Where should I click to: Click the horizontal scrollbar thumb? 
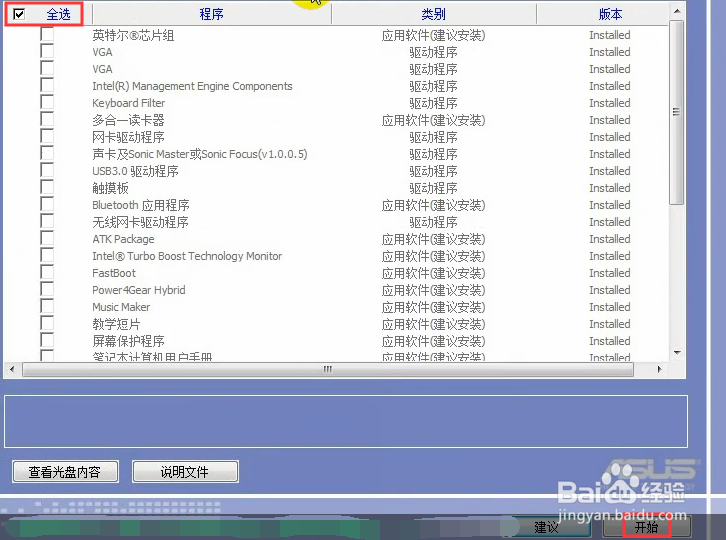tap(328, 370)
